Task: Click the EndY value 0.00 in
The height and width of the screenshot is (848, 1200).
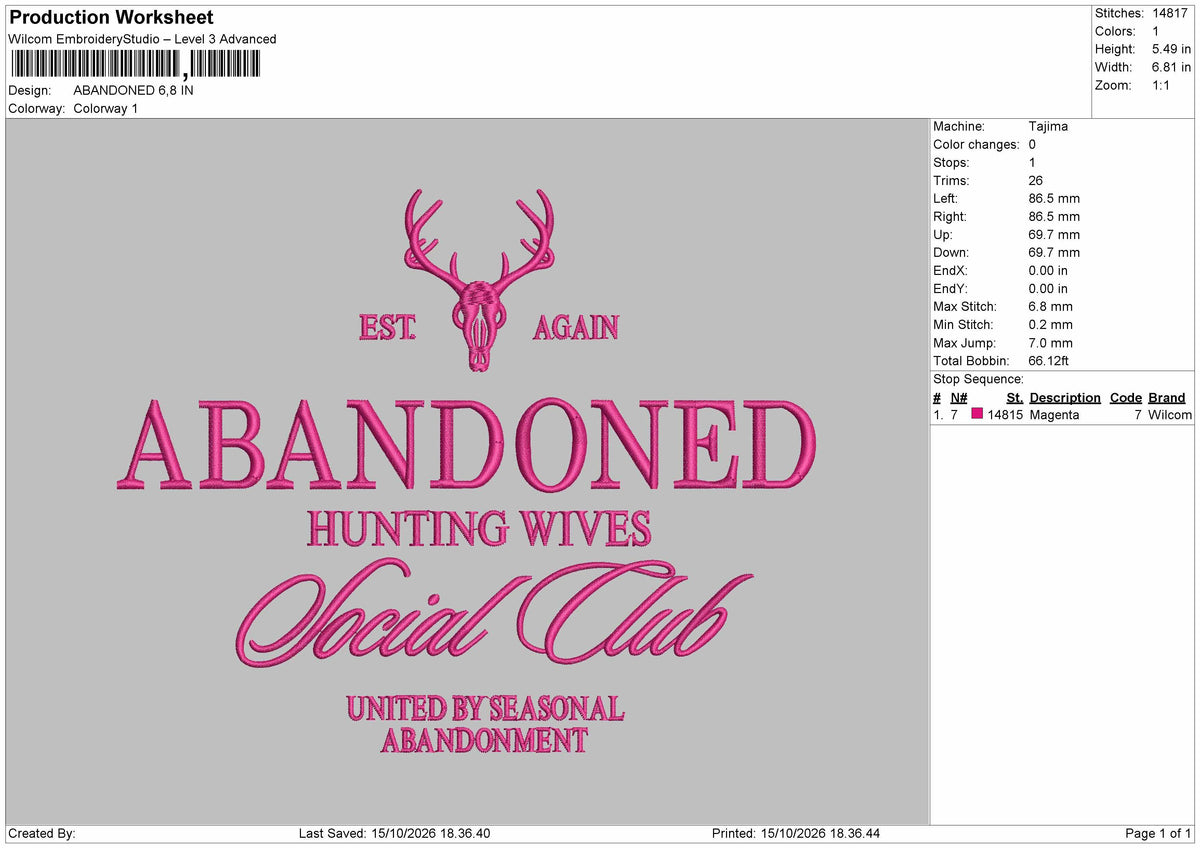Action: (x=1048, y=288)
